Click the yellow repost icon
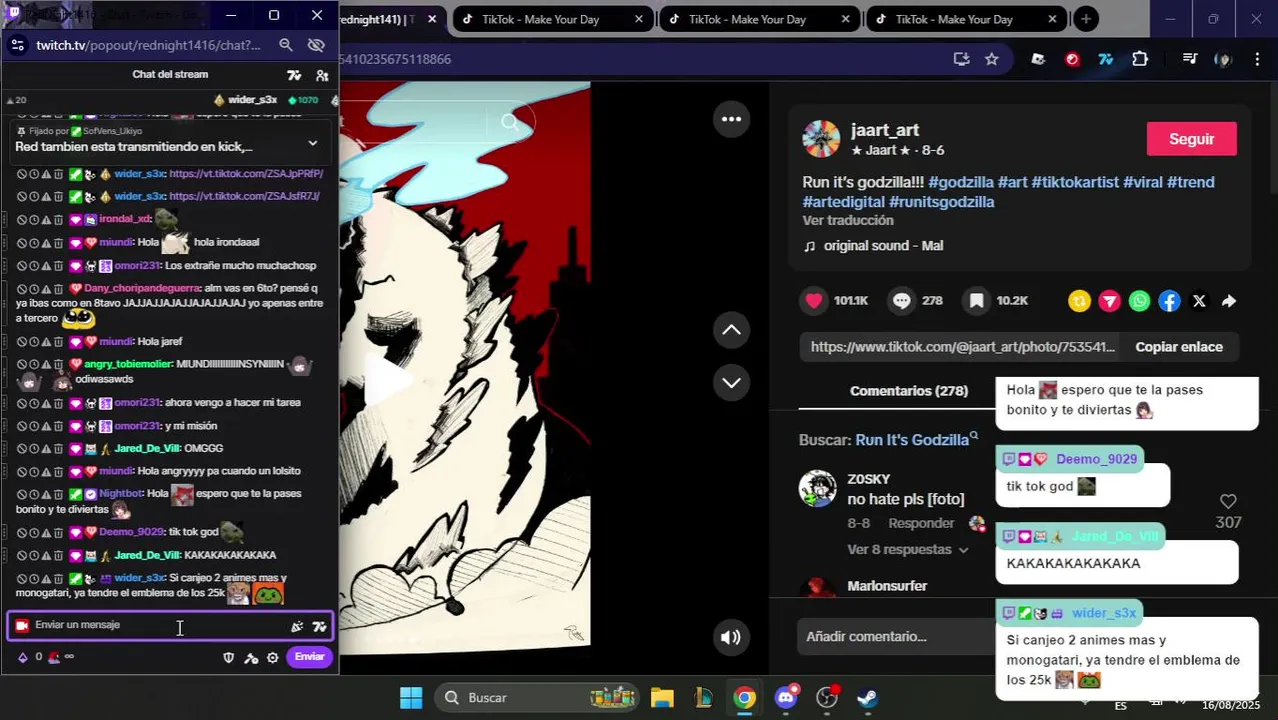 tap(1079, 300)
